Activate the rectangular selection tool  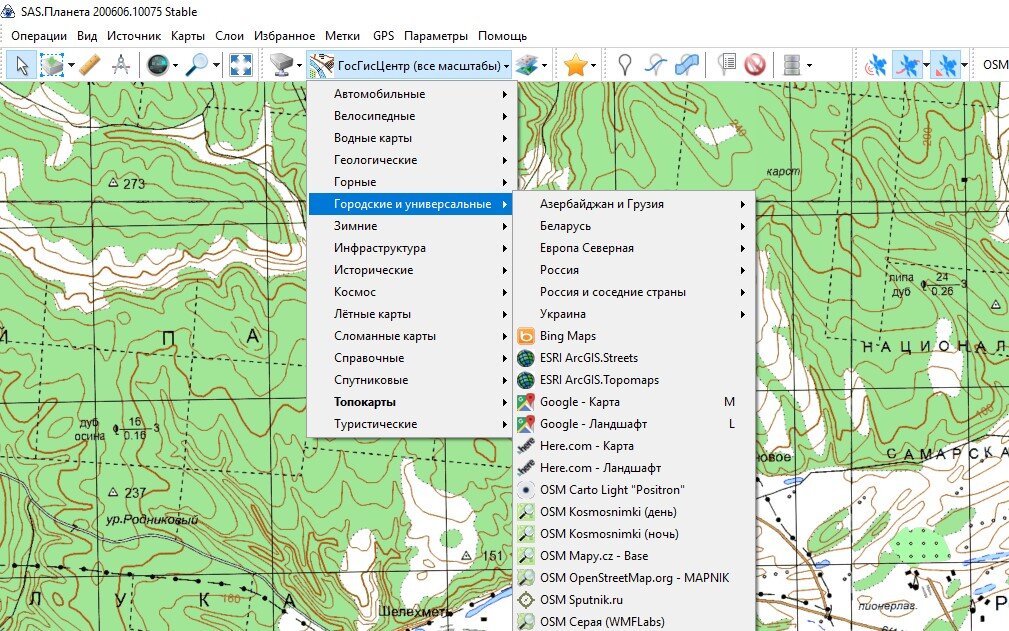click(x=51, y=65)
